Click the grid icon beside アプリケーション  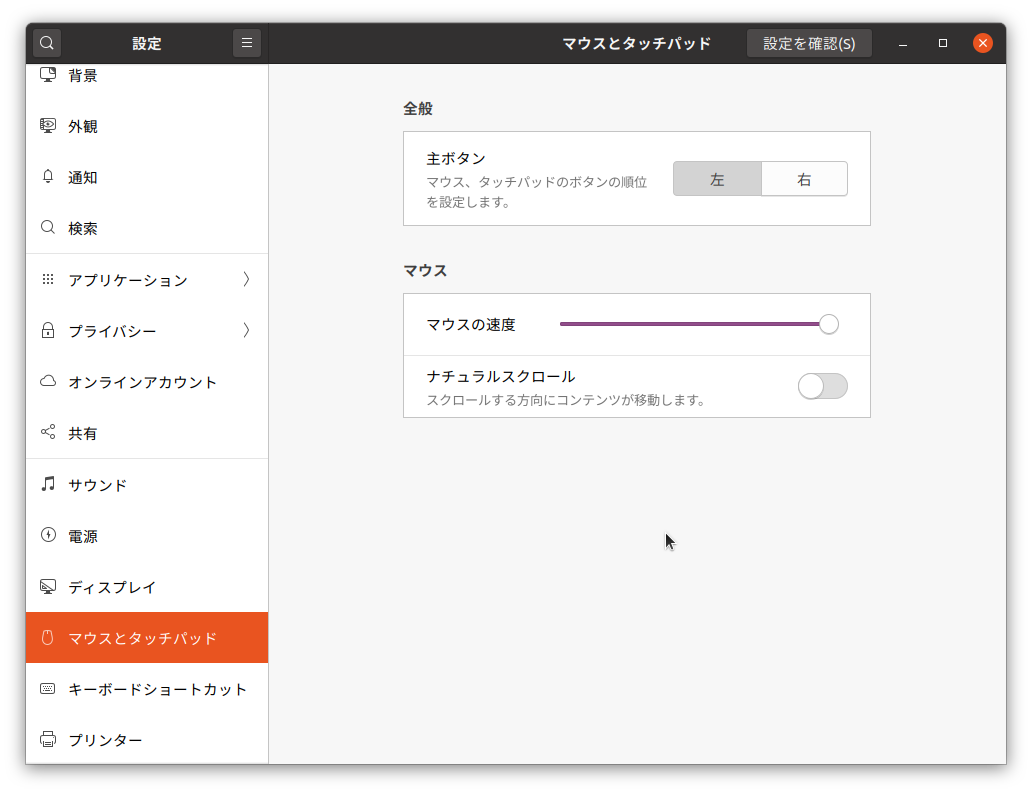48,279
